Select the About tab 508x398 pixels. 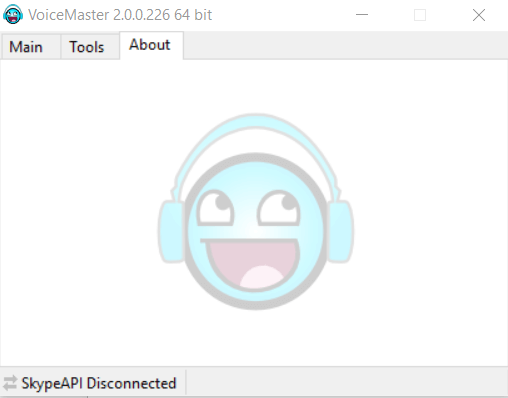coord(151,45)
